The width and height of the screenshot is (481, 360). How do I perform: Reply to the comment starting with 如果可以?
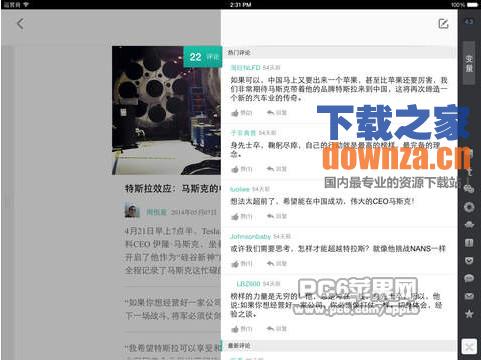(x=277, y=113)
